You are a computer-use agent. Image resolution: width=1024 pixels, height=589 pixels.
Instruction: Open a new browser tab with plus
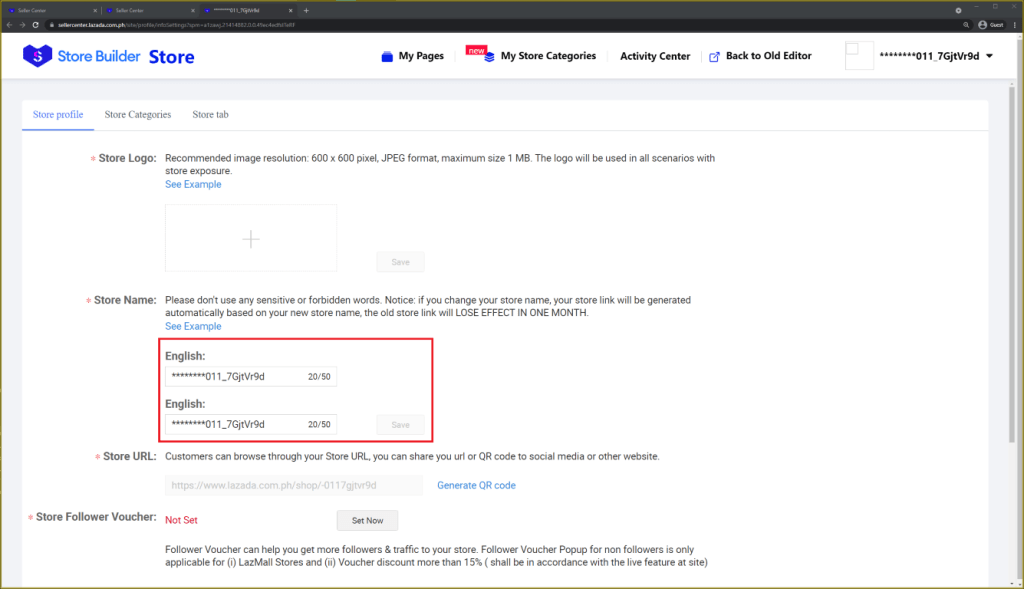[306, 10]
